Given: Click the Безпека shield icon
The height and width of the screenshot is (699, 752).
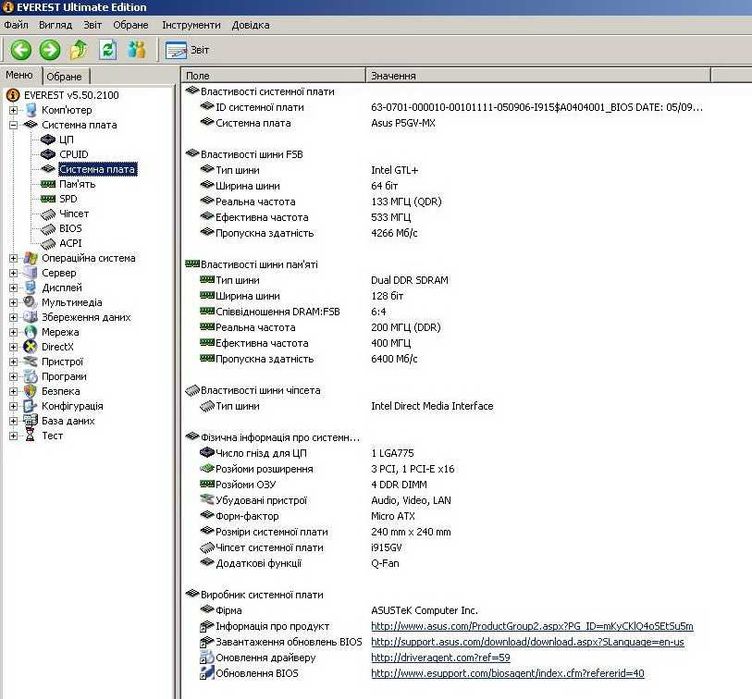Looking at the screenshot, I should tap(31, 391).
